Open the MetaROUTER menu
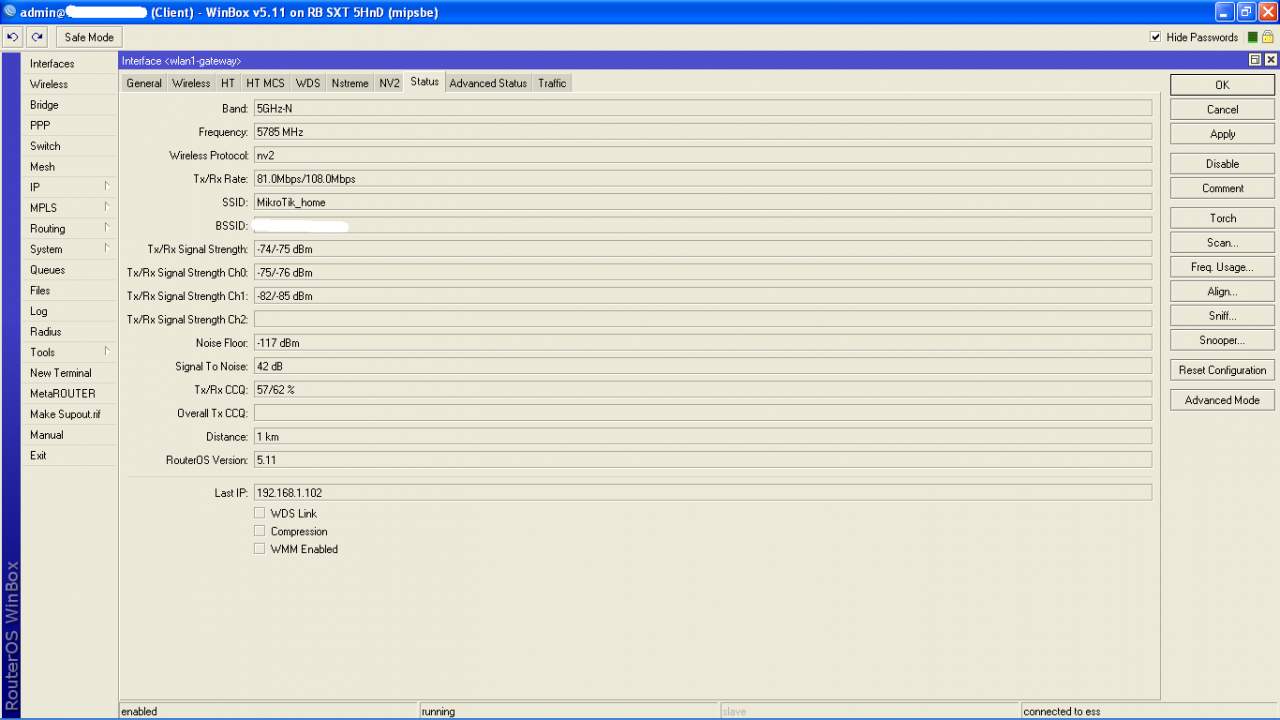Image resolution: width=1280 pixels, height=720 pixels. click(70, 394)
